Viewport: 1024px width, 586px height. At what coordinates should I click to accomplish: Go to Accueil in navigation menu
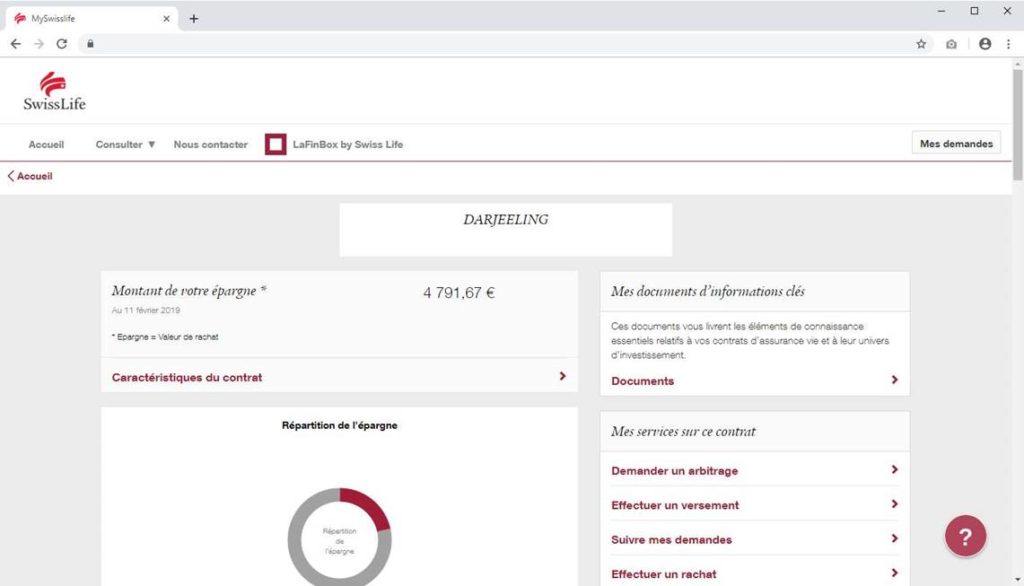tap(46, 144)
